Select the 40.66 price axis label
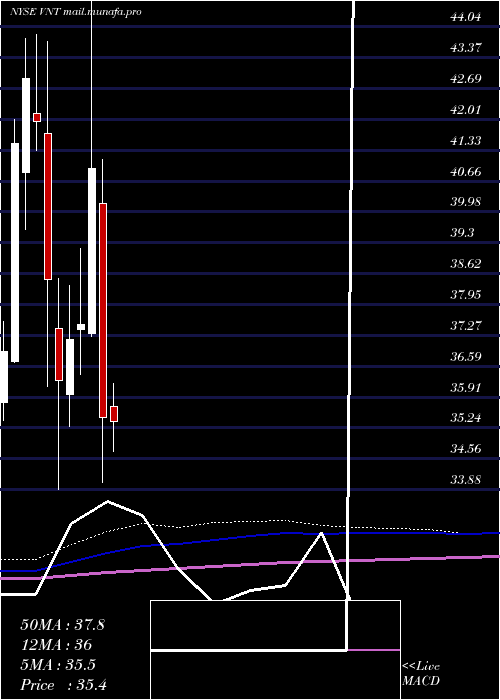 (466, 171)
